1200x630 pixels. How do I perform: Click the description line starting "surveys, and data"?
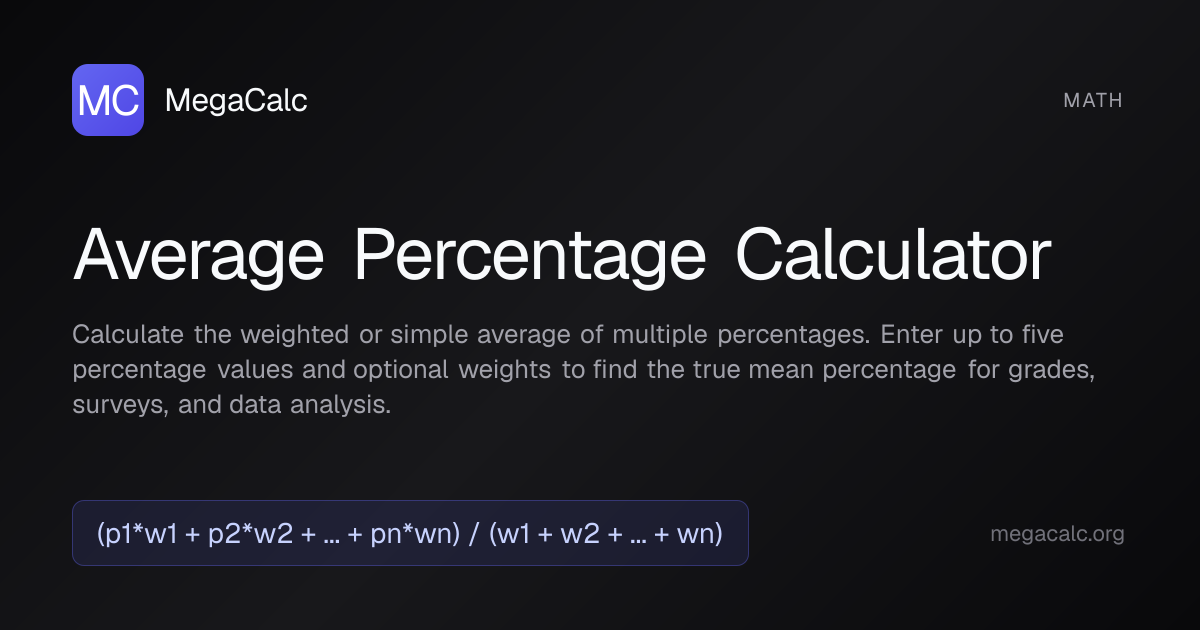[x=231, y=405]
